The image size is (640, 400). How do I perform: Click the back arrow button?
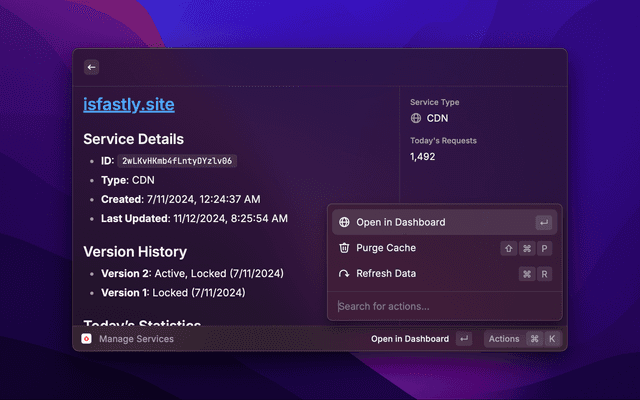(x=92, y=67)
